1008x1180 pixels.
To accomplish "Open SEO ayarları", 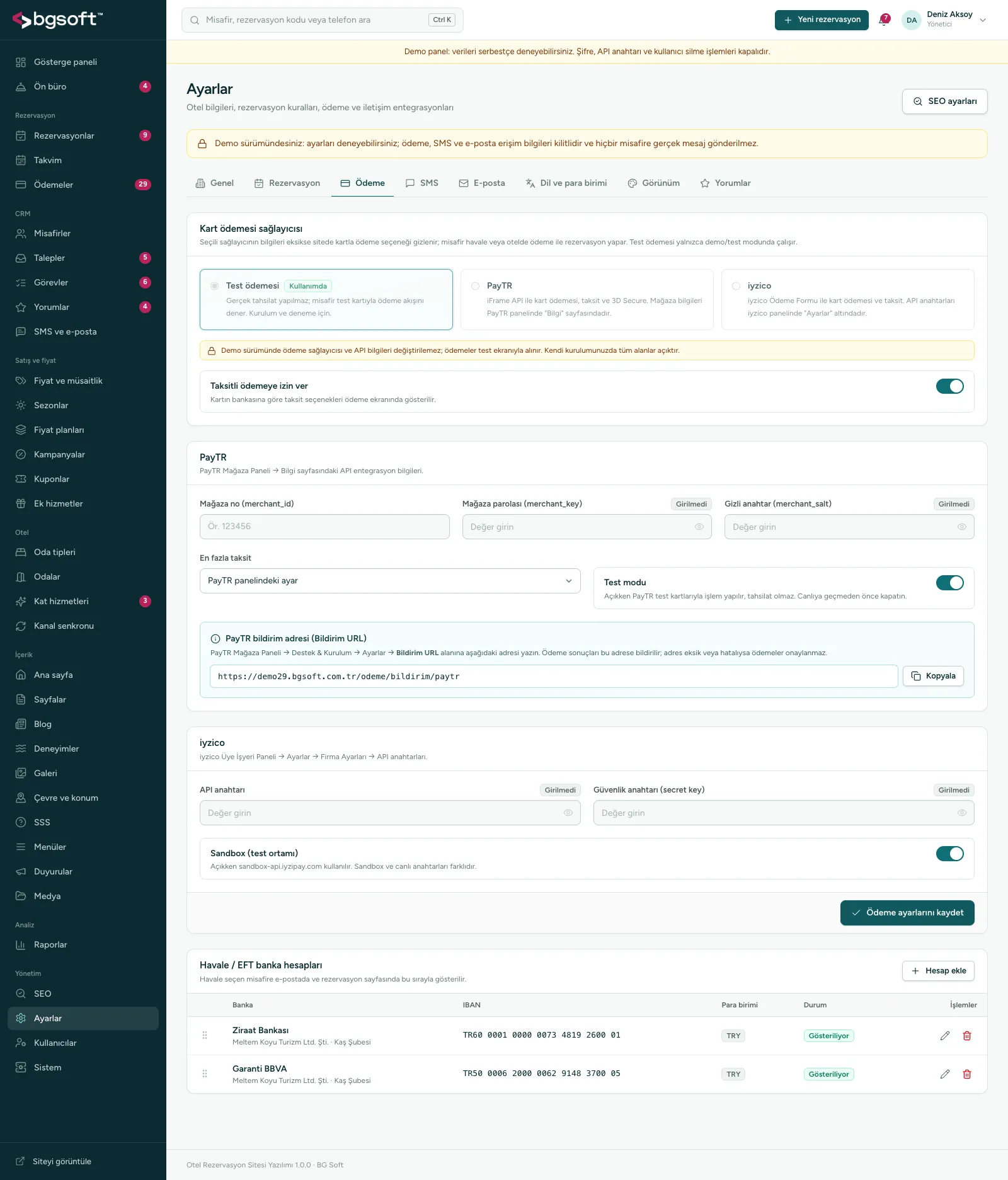I will pos(944,101).
